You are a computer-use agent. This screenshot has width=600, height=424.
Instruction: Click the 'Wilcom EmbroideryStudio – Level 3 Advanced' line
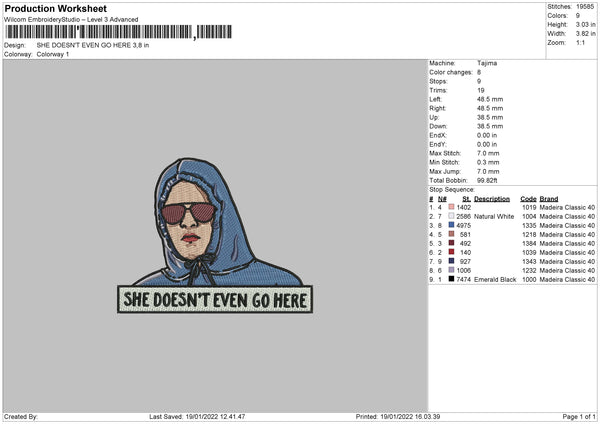click(71, 20)
